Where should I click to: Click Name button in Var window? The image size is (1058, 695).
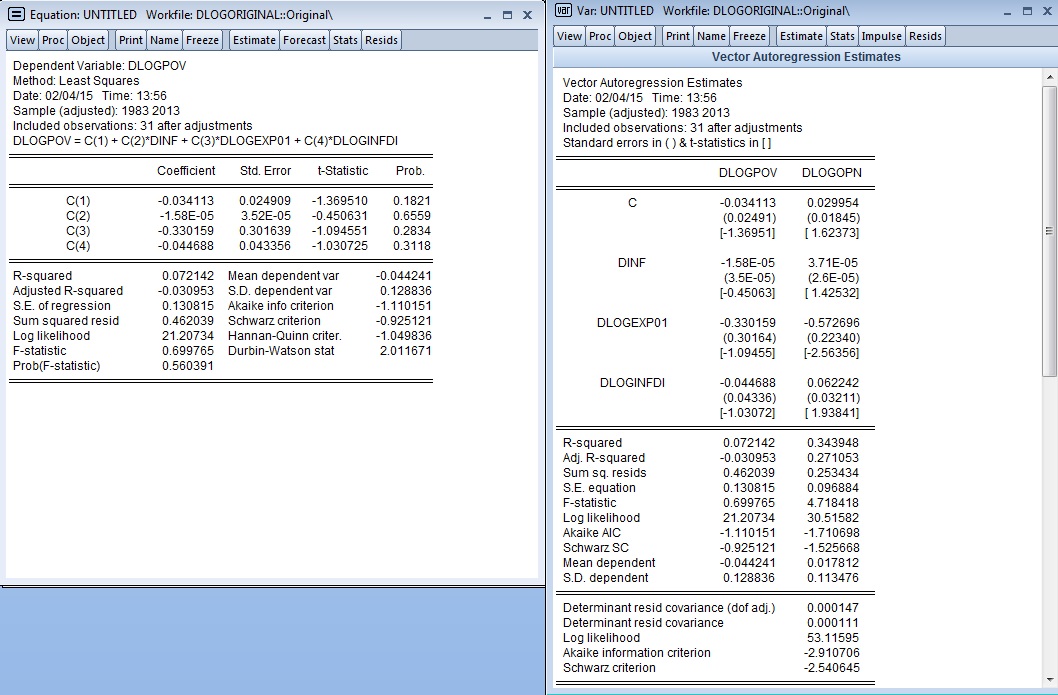[x=712, y=36]
